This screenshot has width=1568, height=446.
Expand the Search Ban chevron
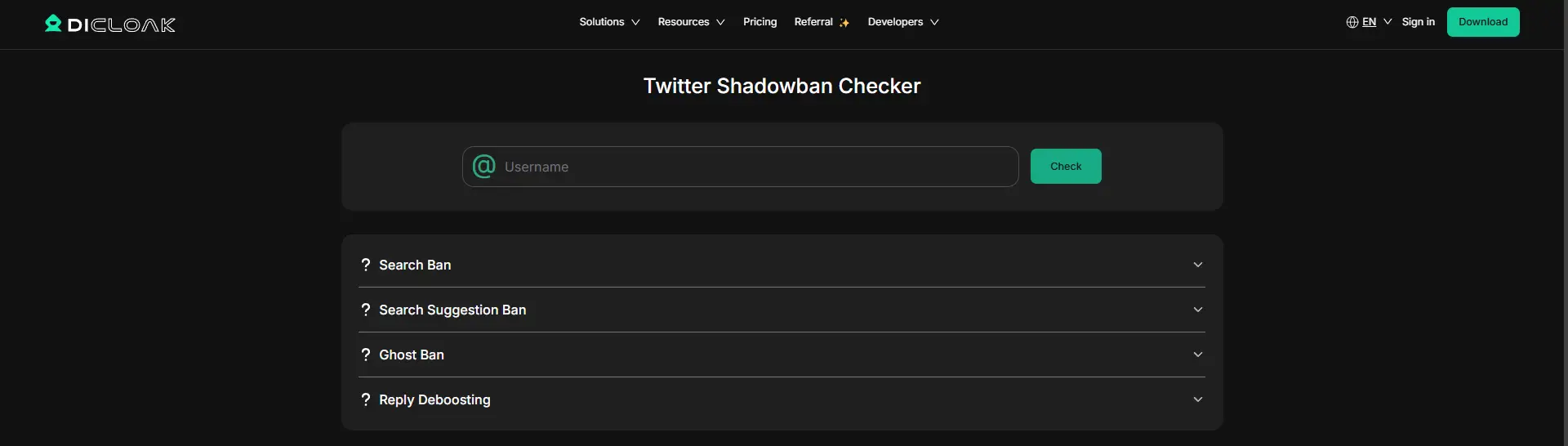(1197, 265)
